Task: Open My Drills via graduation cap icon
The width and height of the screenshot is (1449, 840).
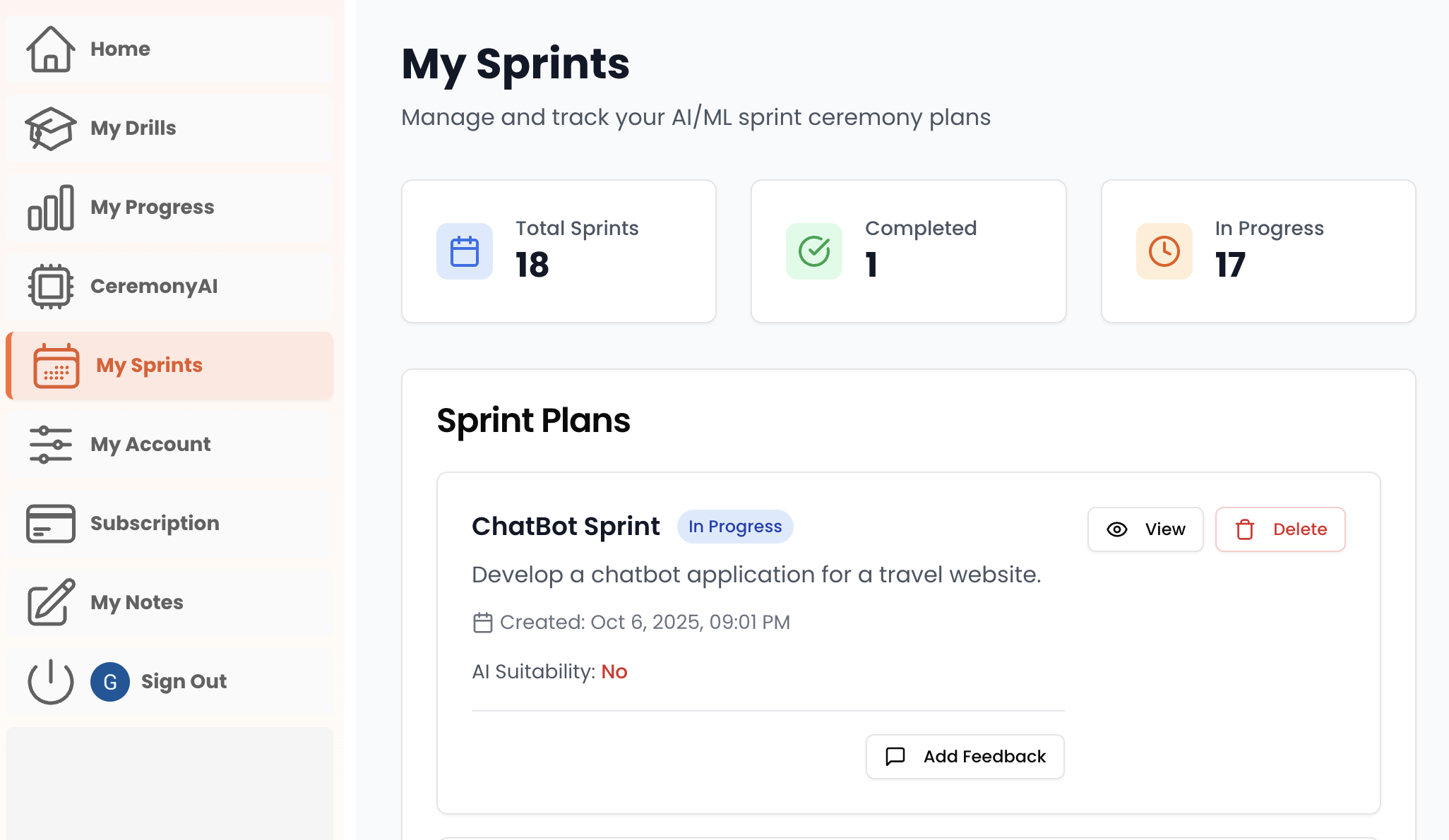Action: tap(49, 128)
